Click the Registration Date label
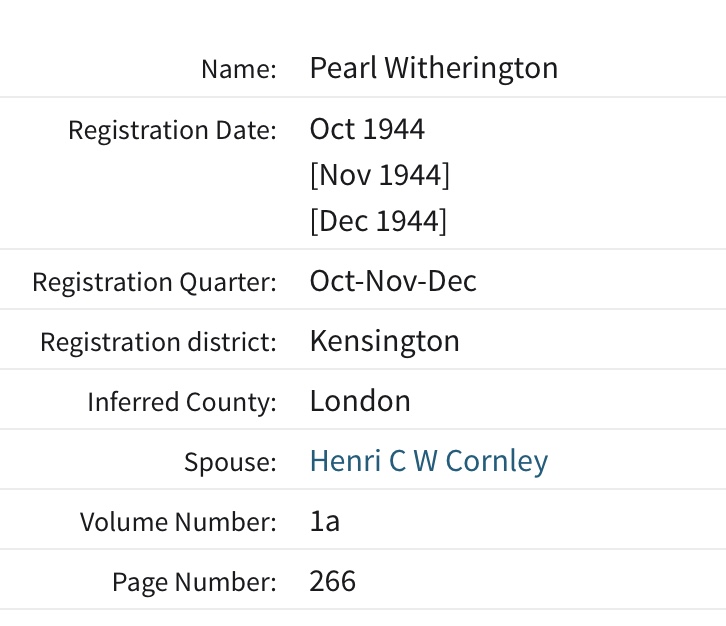The image size is (726, 626). [172, 130]
